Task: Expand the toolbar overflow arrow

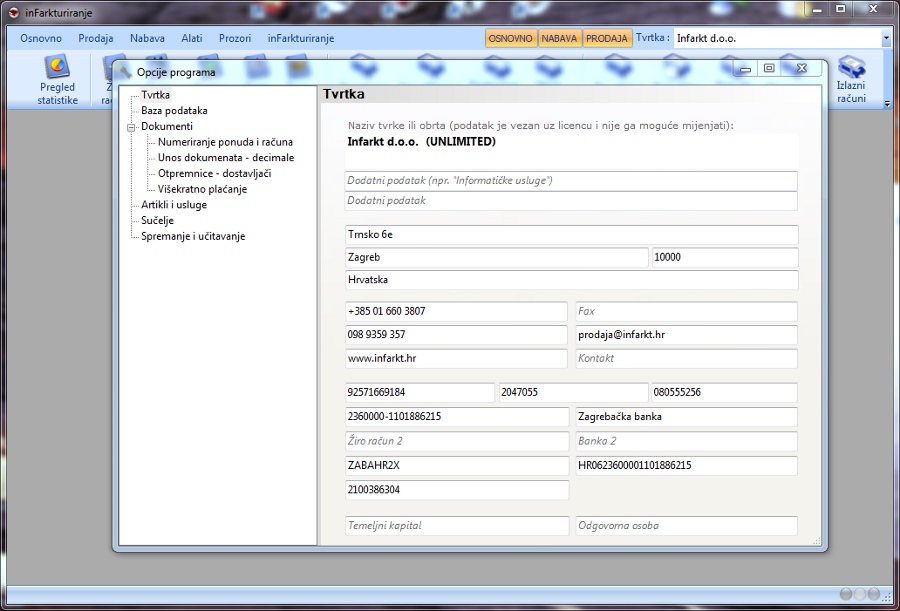Action: point(887,104)
